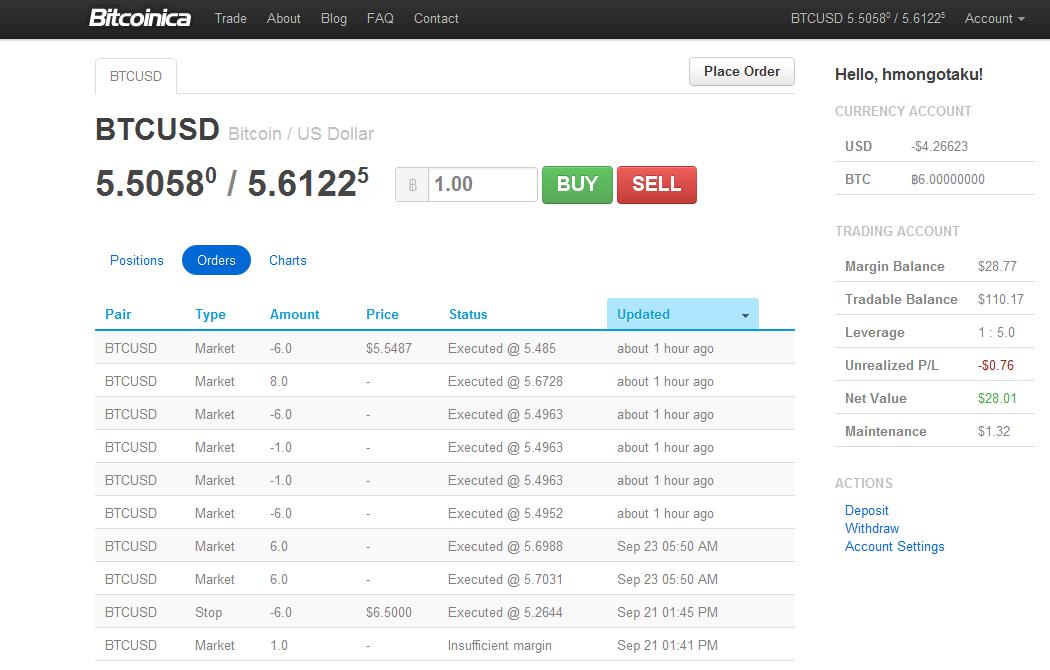
Task: Click the Maintenance value '$1.32'
Action: 994,432
